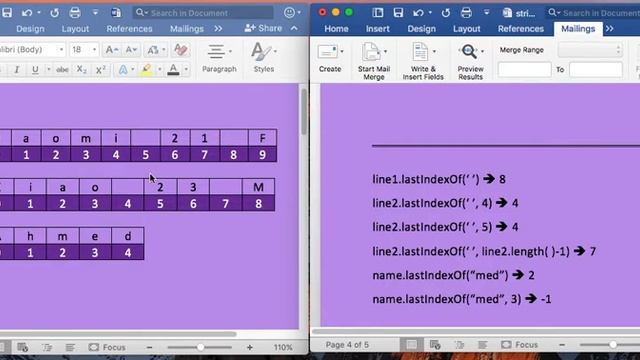
Task: Toggle Focus mode in right window status bar
Action: (x=519, y=345)
